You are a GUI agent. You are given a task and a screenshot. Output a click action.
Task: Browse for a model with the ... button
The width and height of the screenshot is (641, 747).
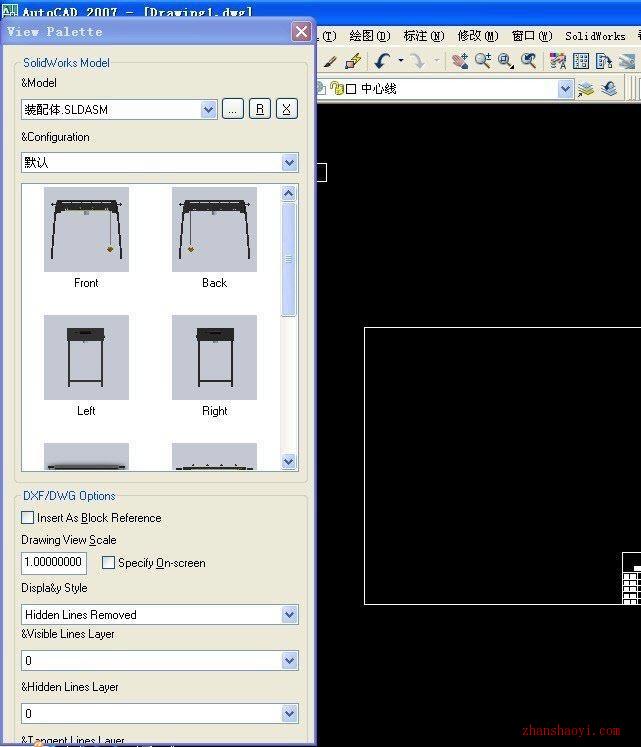[x=233, y=109]
